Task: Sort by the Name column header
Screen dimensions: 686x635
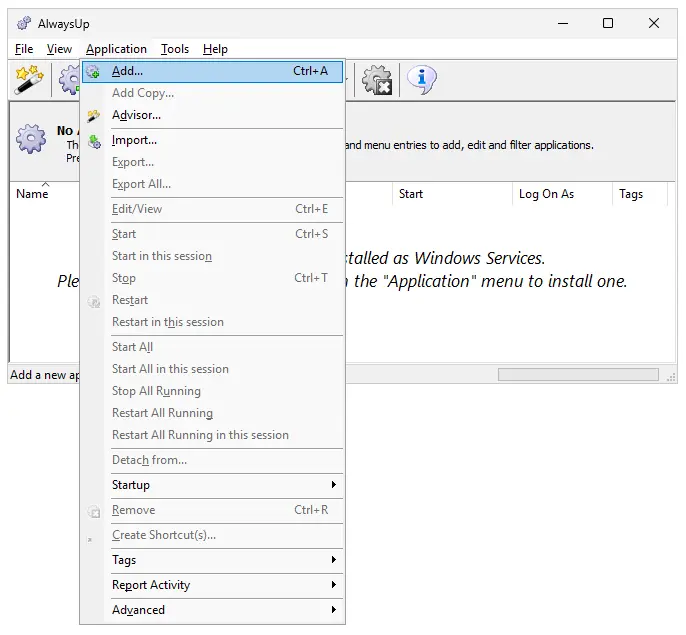Action: pyautogui.click(x=32, y=195)
